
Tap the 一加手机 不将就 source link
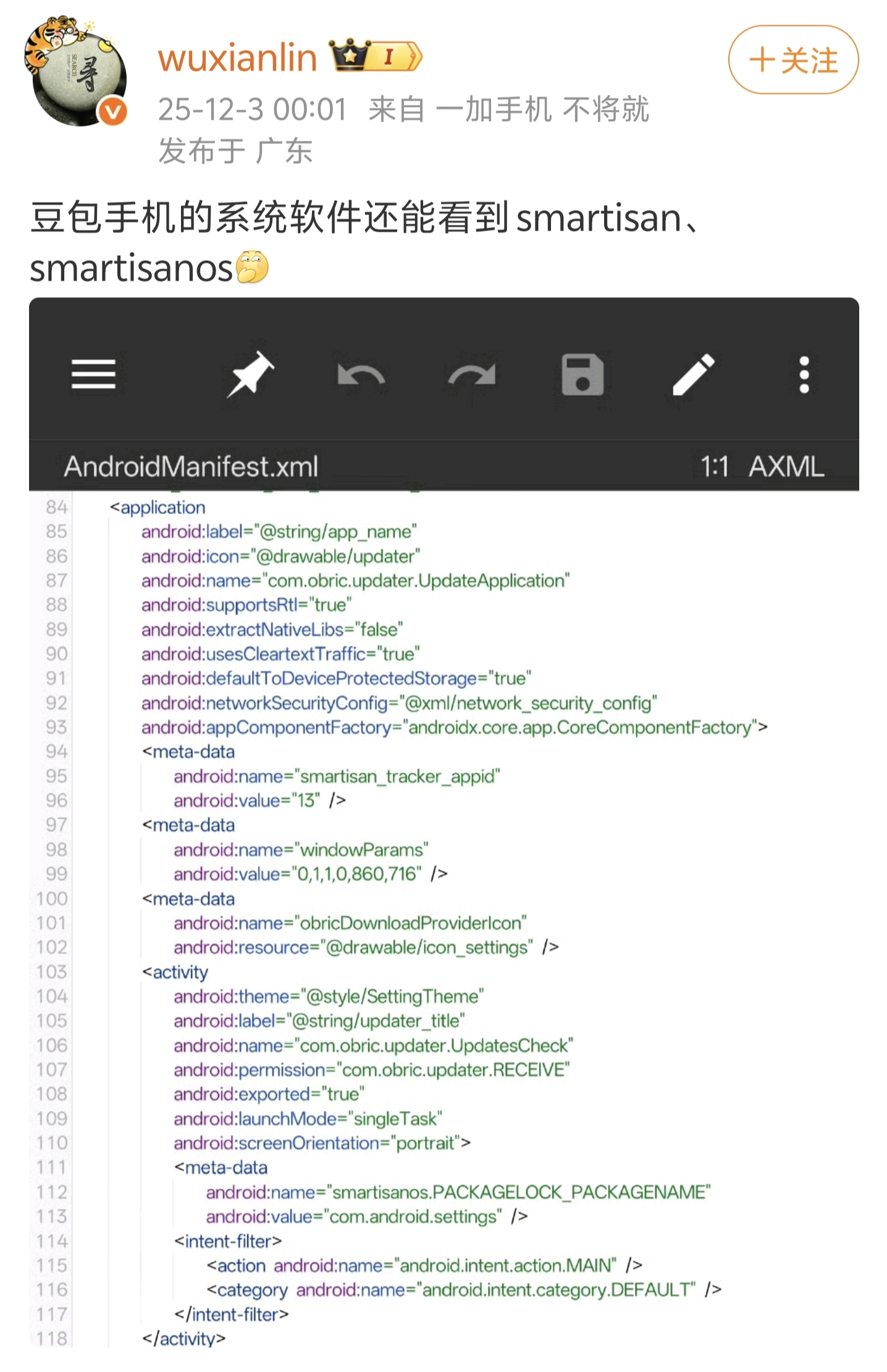(x=542, y=110)
